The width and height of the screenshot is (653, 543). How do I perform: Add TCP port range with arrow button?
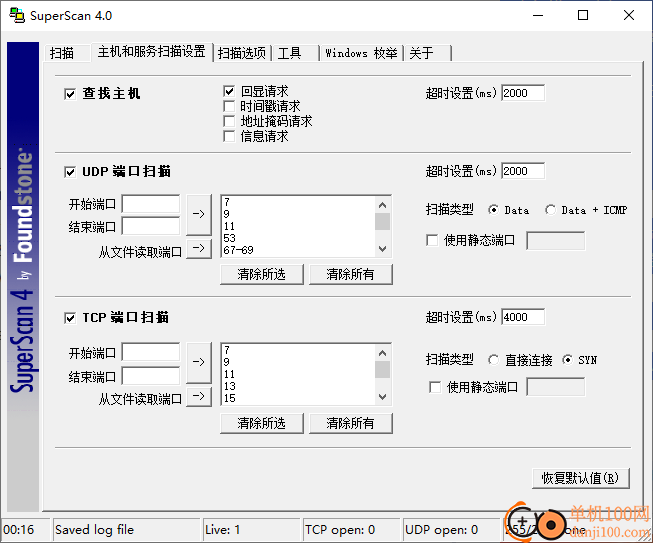199,362
